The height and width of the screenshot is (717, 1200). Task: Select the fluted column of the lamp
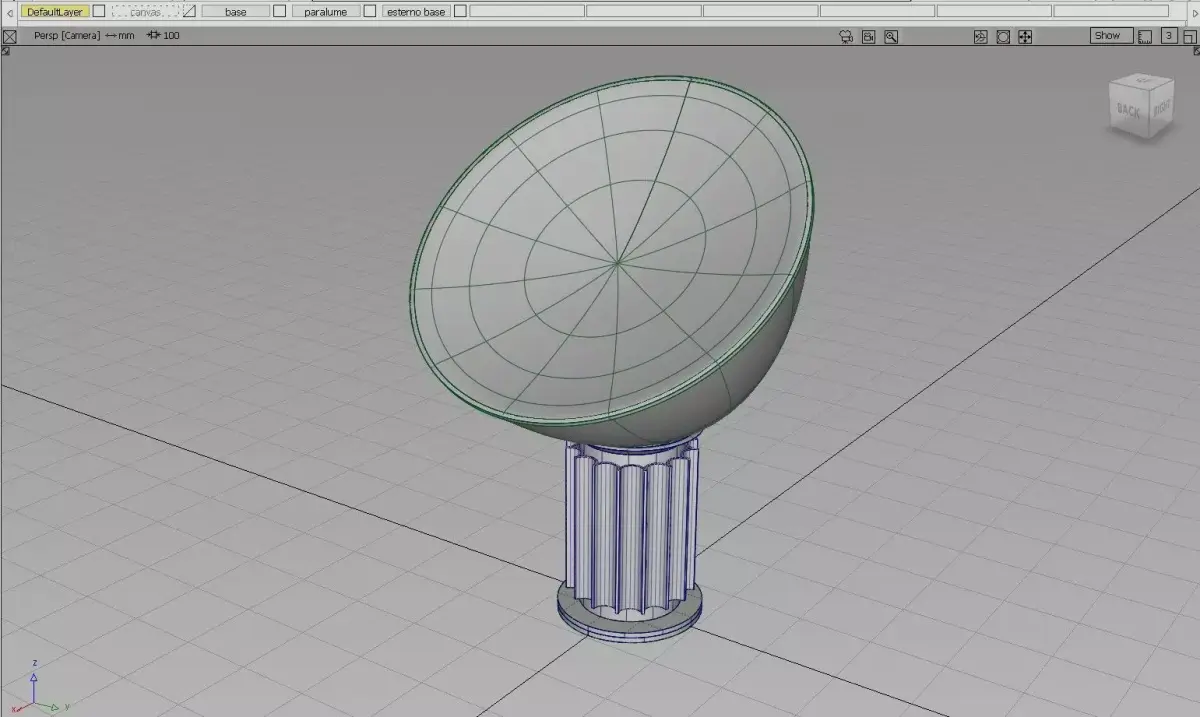click(630, 527)
